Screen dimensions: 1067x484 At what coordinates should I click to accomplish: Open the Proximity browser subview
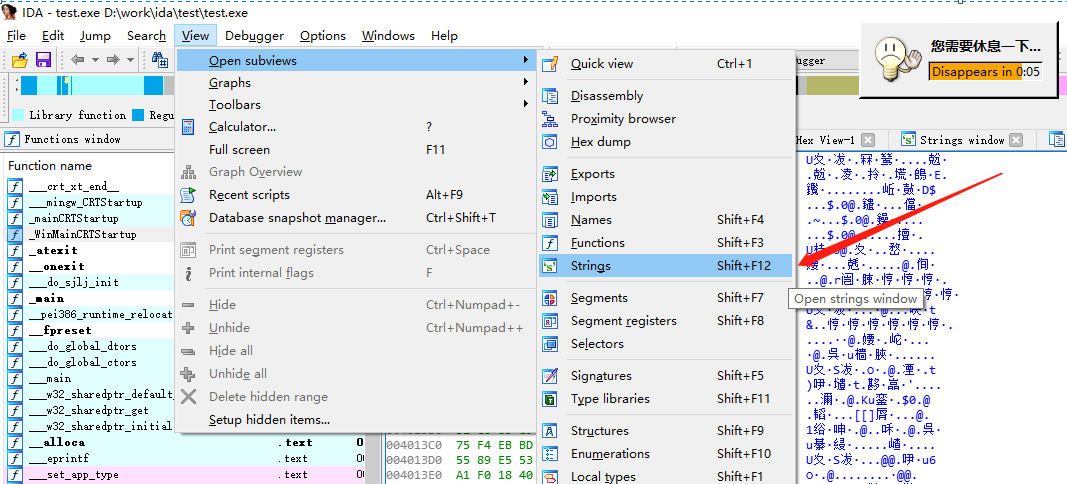pos(666,118)
